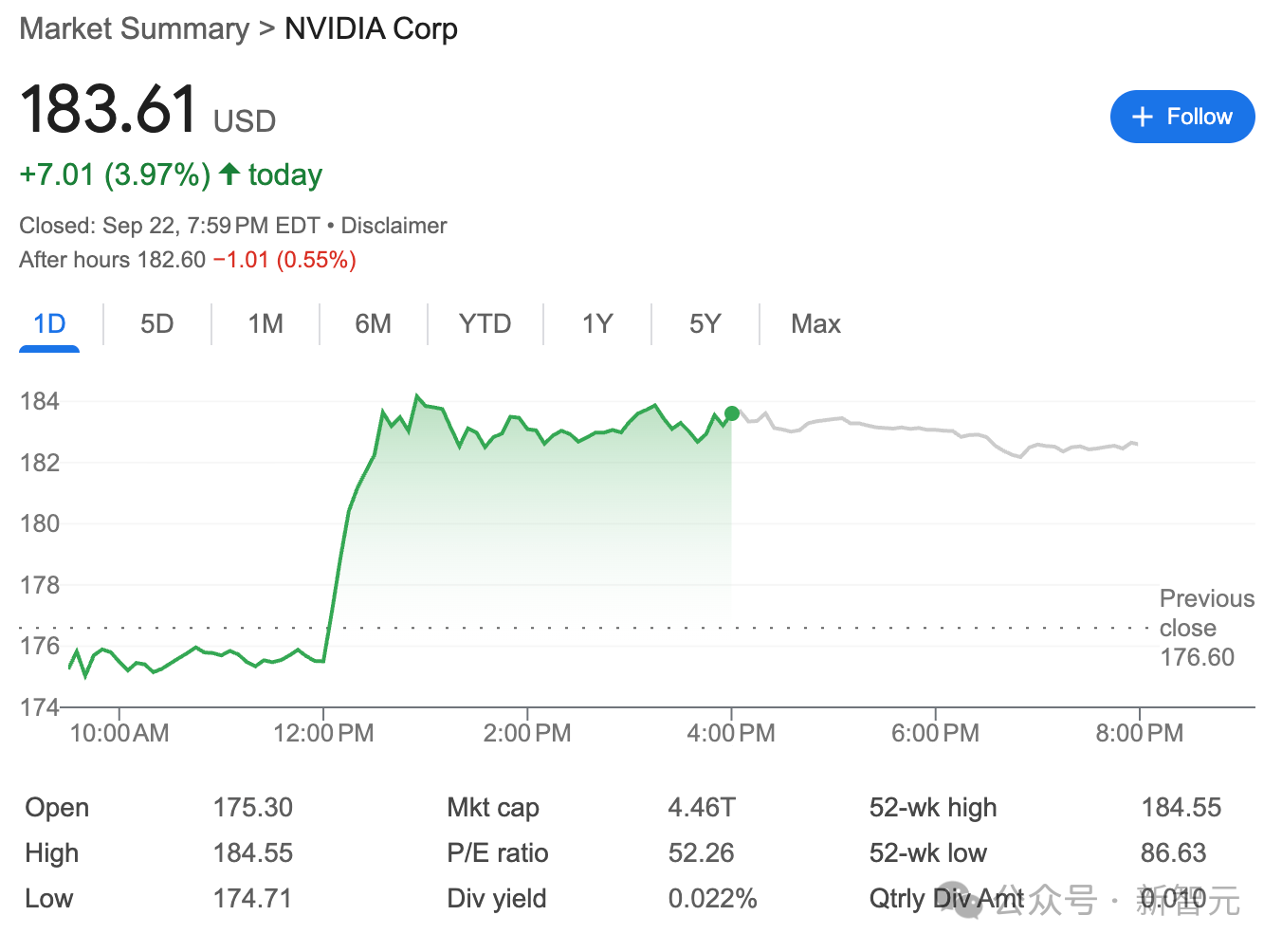The width and height of the screenshot is (1282, 952).
Task: Click the 6:00 PM after-hours axis label
Action: click(935, 733)
